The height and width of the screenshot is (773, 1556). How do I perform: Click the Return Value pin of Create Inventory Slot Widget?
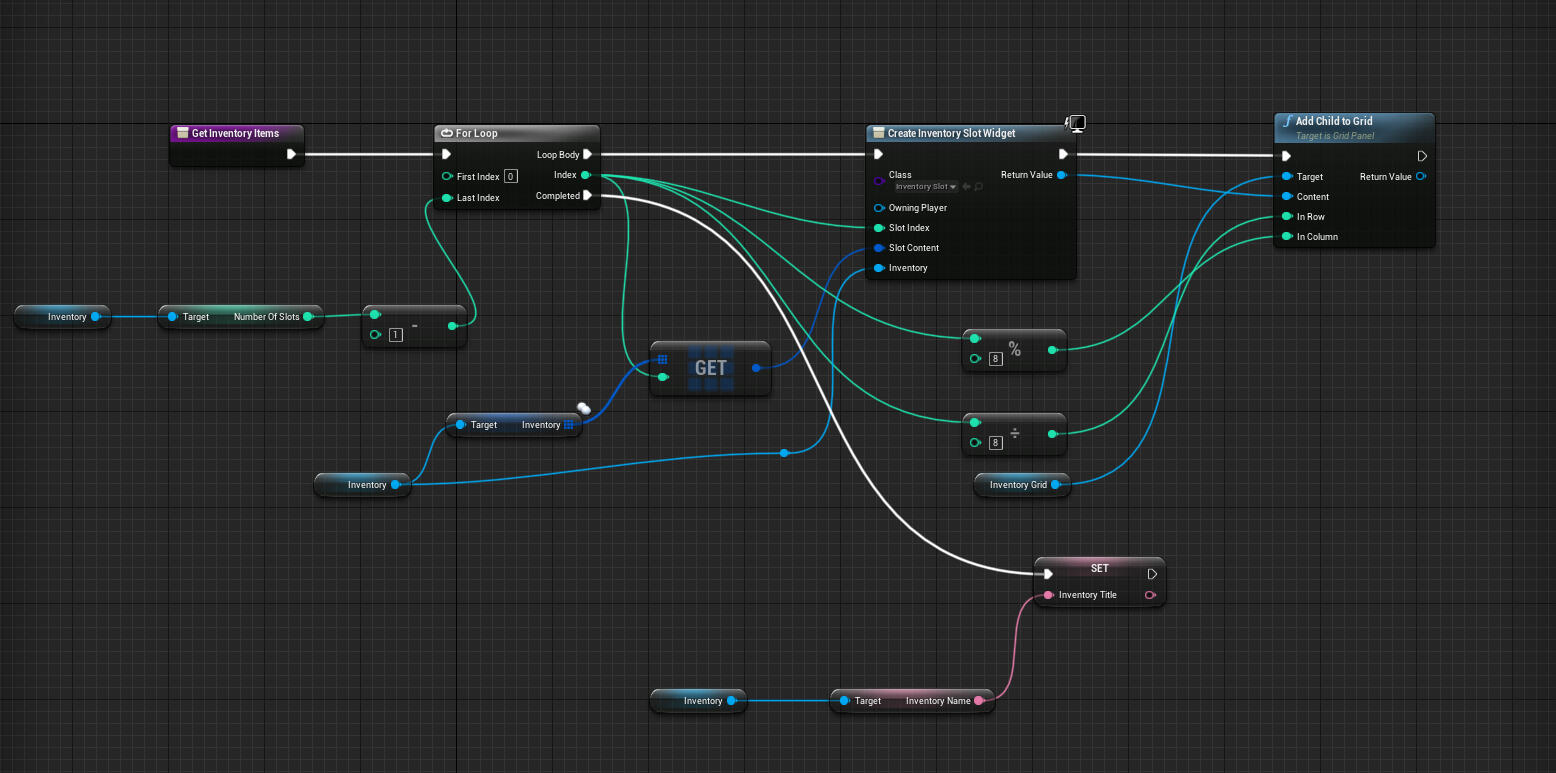click(x=1061, y=175)
